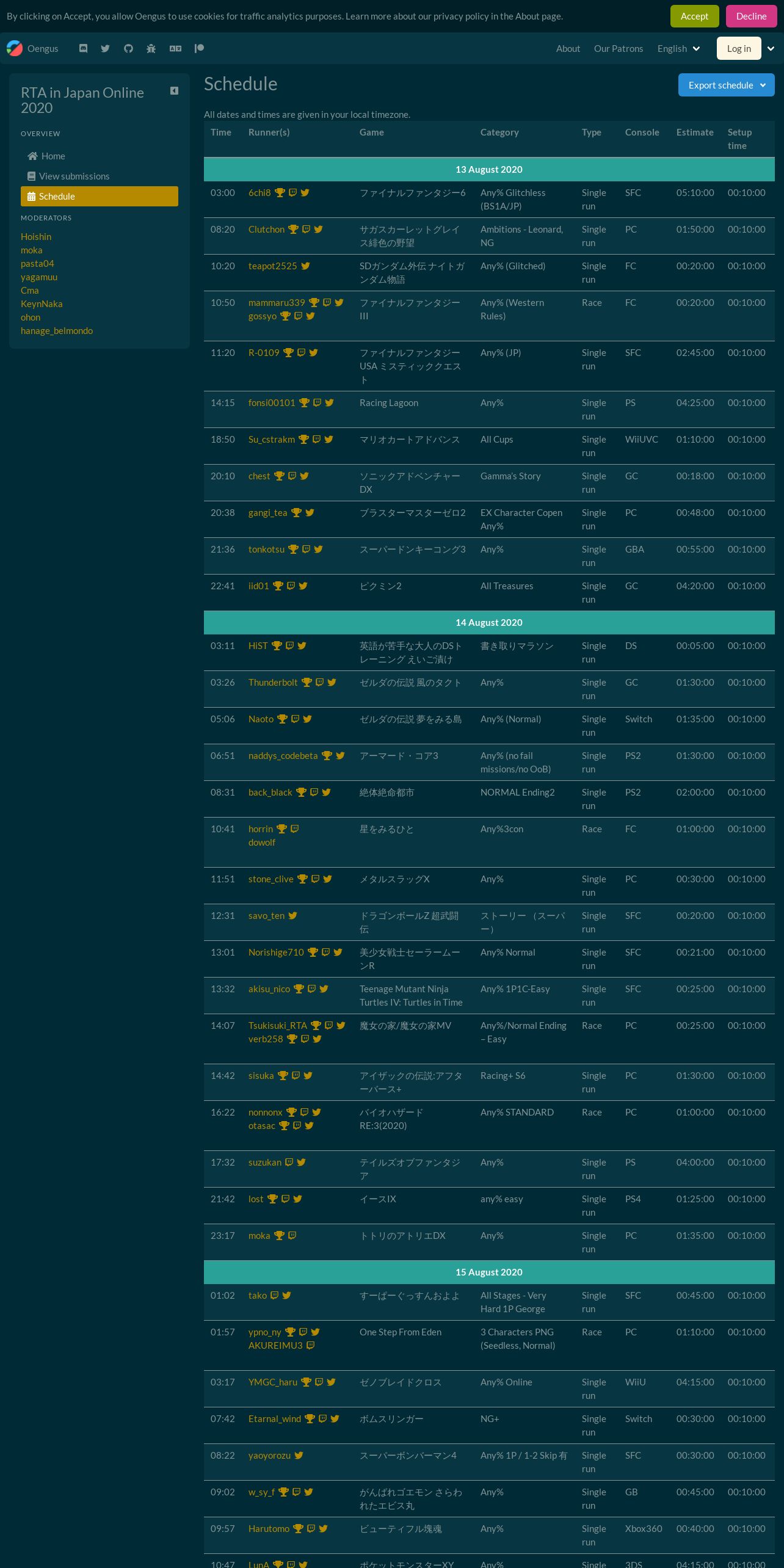Open runner dowolf's profile

pos(262,842)
